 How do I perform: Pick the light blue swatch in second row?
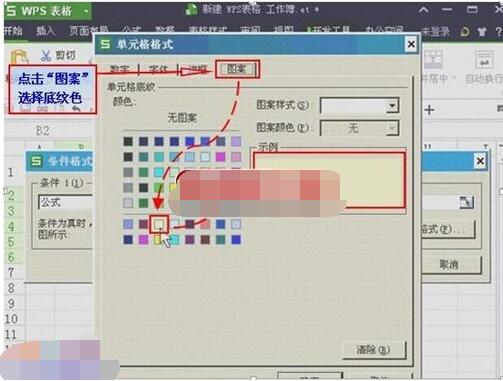pyautogui.click(x=190, y=157)
